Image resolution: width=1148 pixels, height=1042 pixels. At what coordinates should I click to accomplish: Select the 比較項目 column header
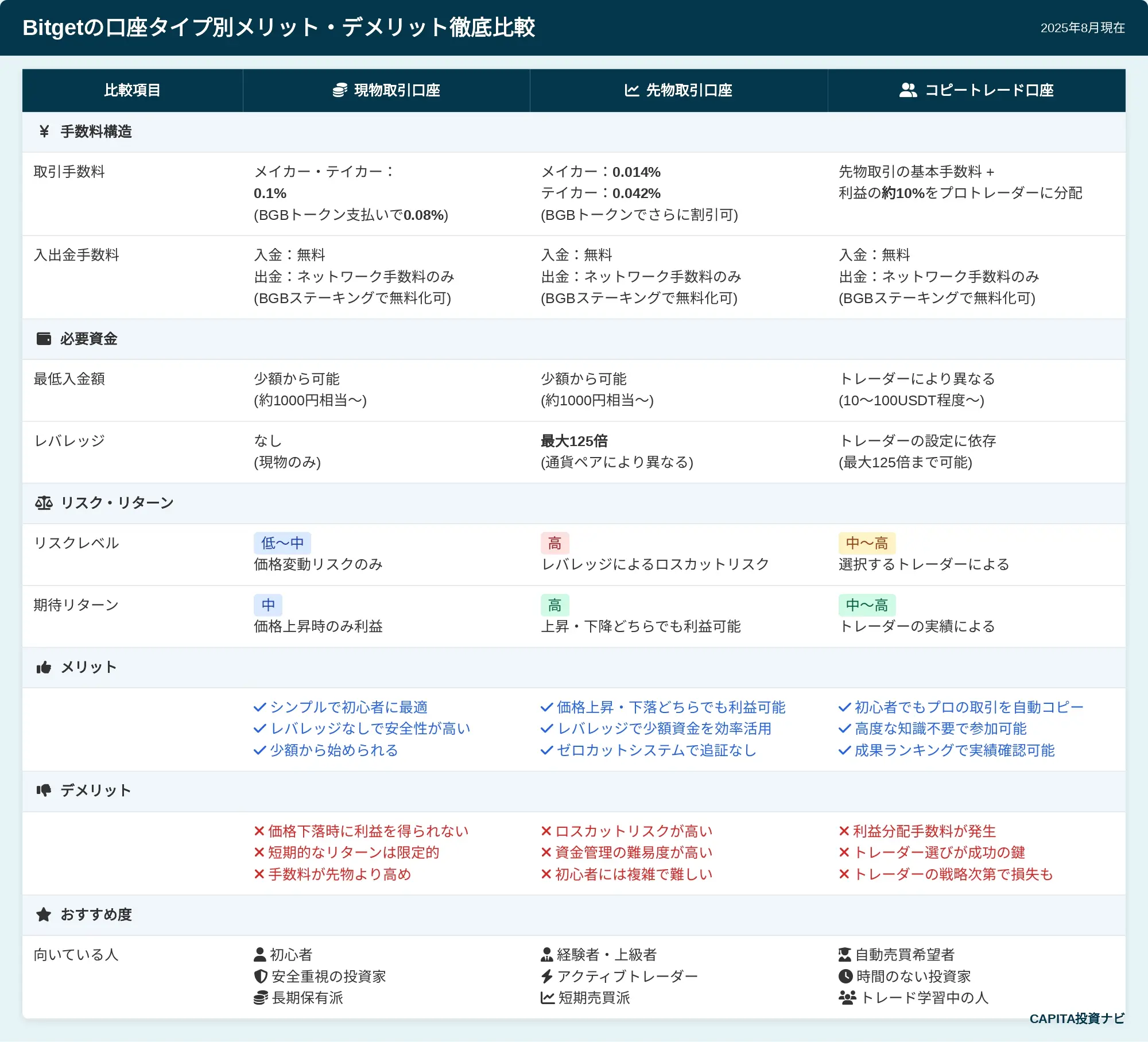(133, 90)
